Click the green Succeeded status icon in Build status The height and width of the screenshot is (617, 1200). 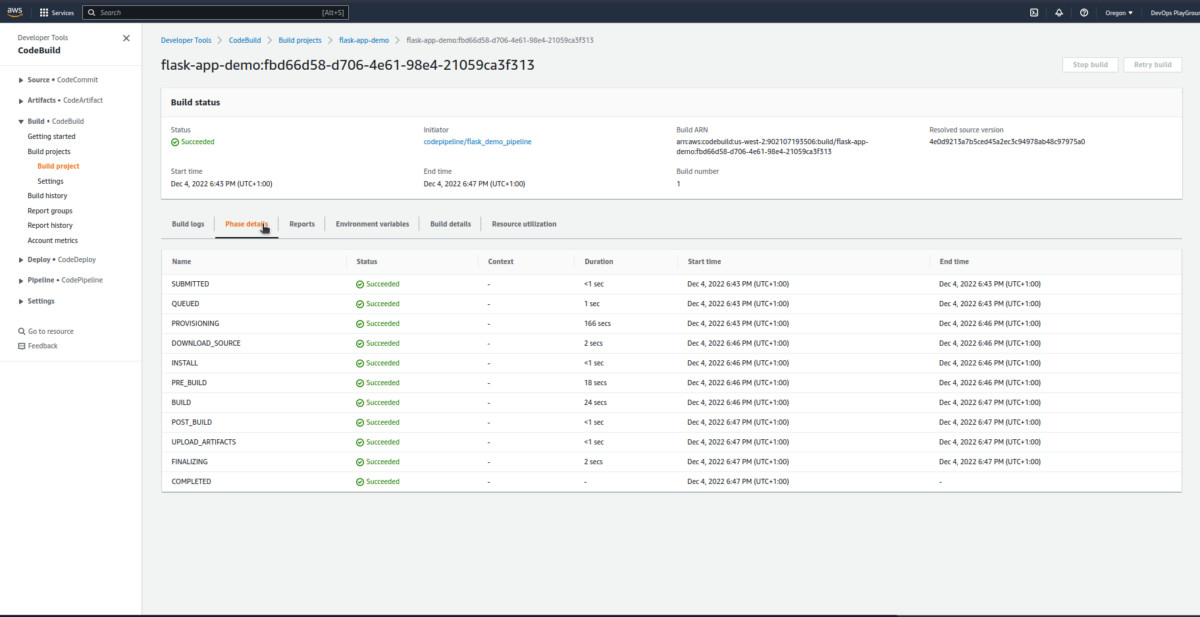click(x=175, y=142)
